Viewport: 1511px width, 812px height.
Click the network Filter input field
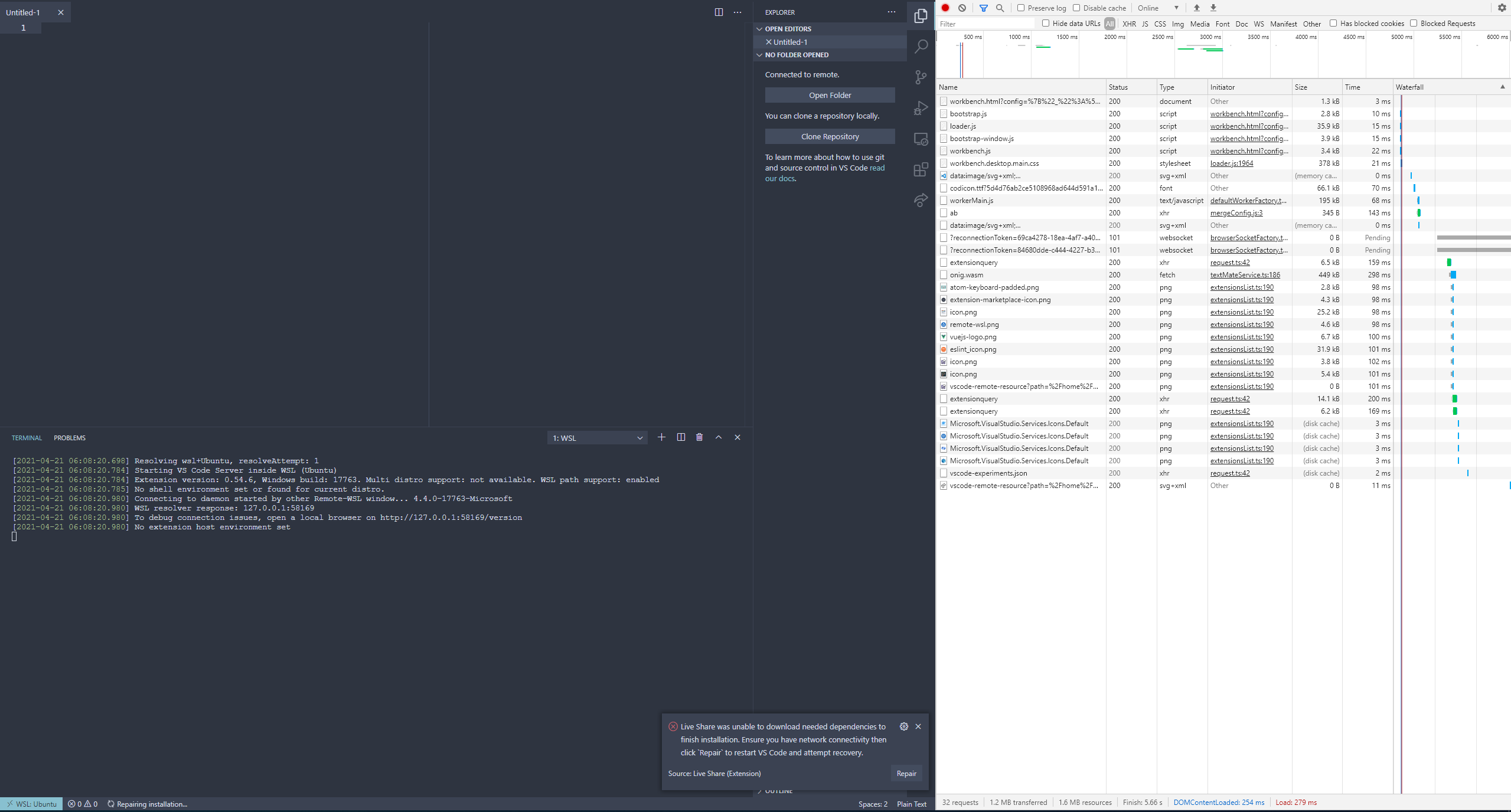tap(985, 24)
